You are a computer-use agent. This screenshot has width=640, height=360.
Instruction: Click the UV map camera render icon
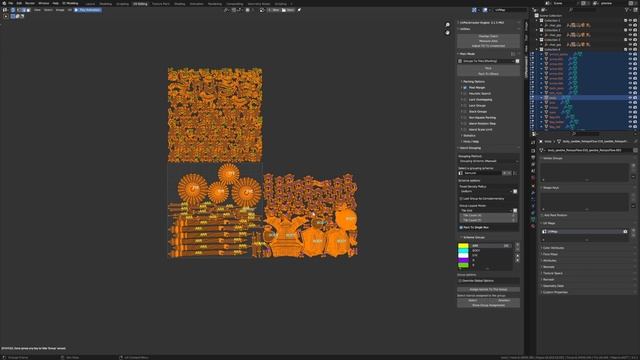(625, 231)
